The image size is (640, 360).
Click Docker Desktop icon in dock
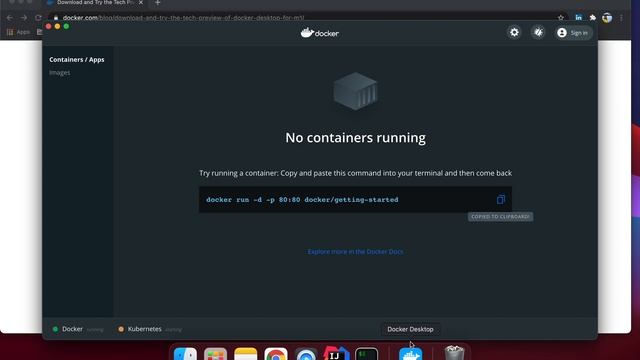(411, 353)
